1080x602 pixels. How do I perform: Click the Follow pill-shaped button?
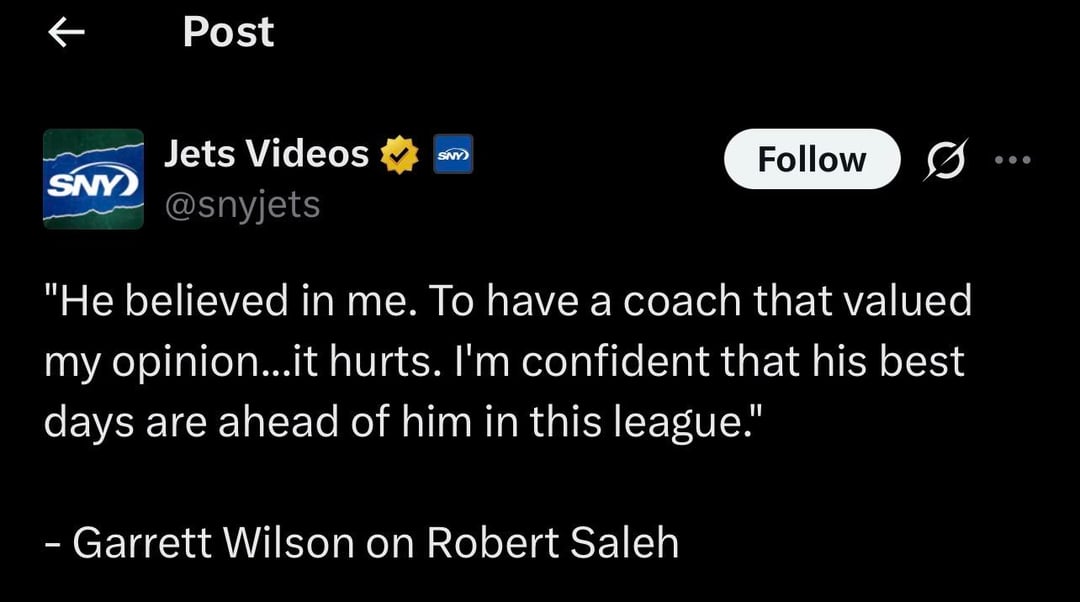point(811,158)
